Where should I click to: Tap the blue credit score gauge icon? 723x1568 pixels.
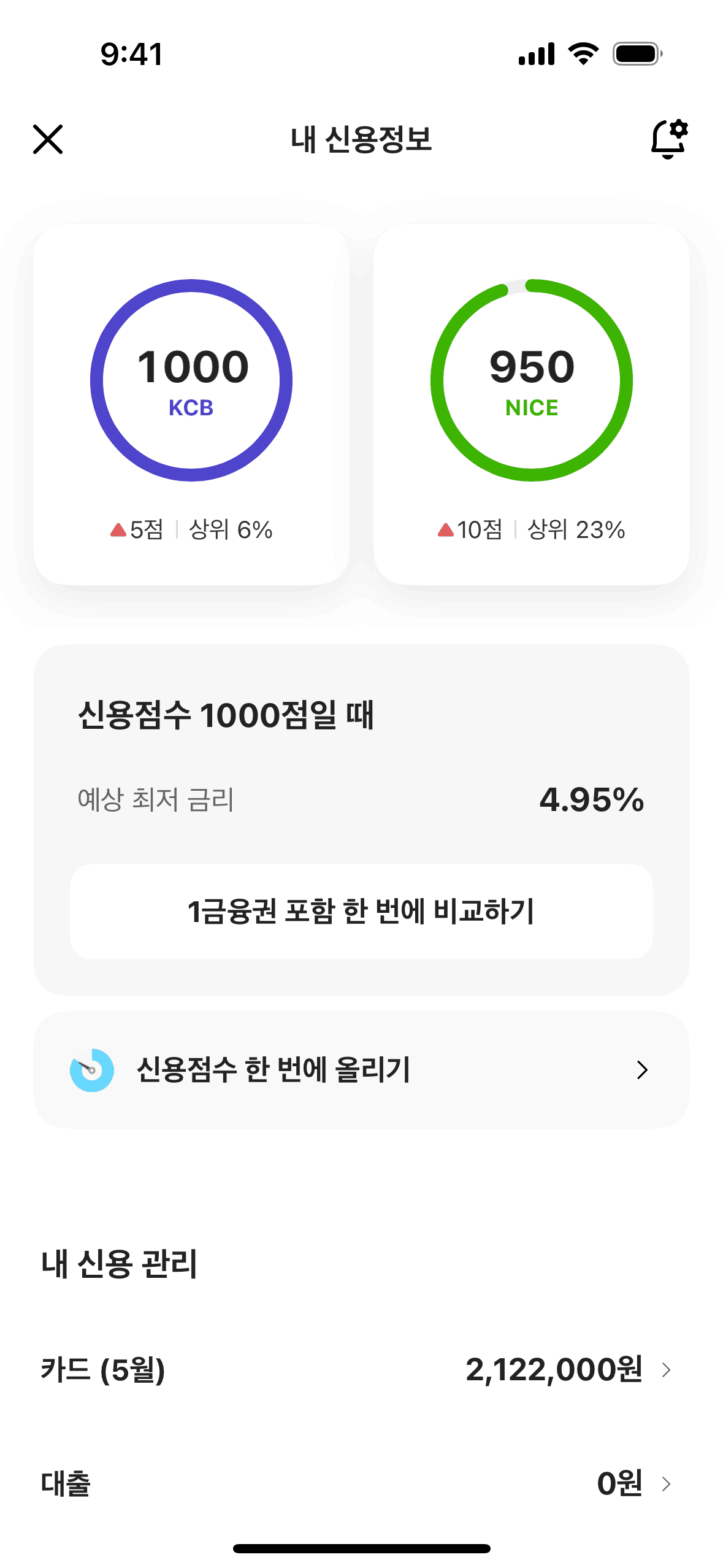pos(92,1070)
